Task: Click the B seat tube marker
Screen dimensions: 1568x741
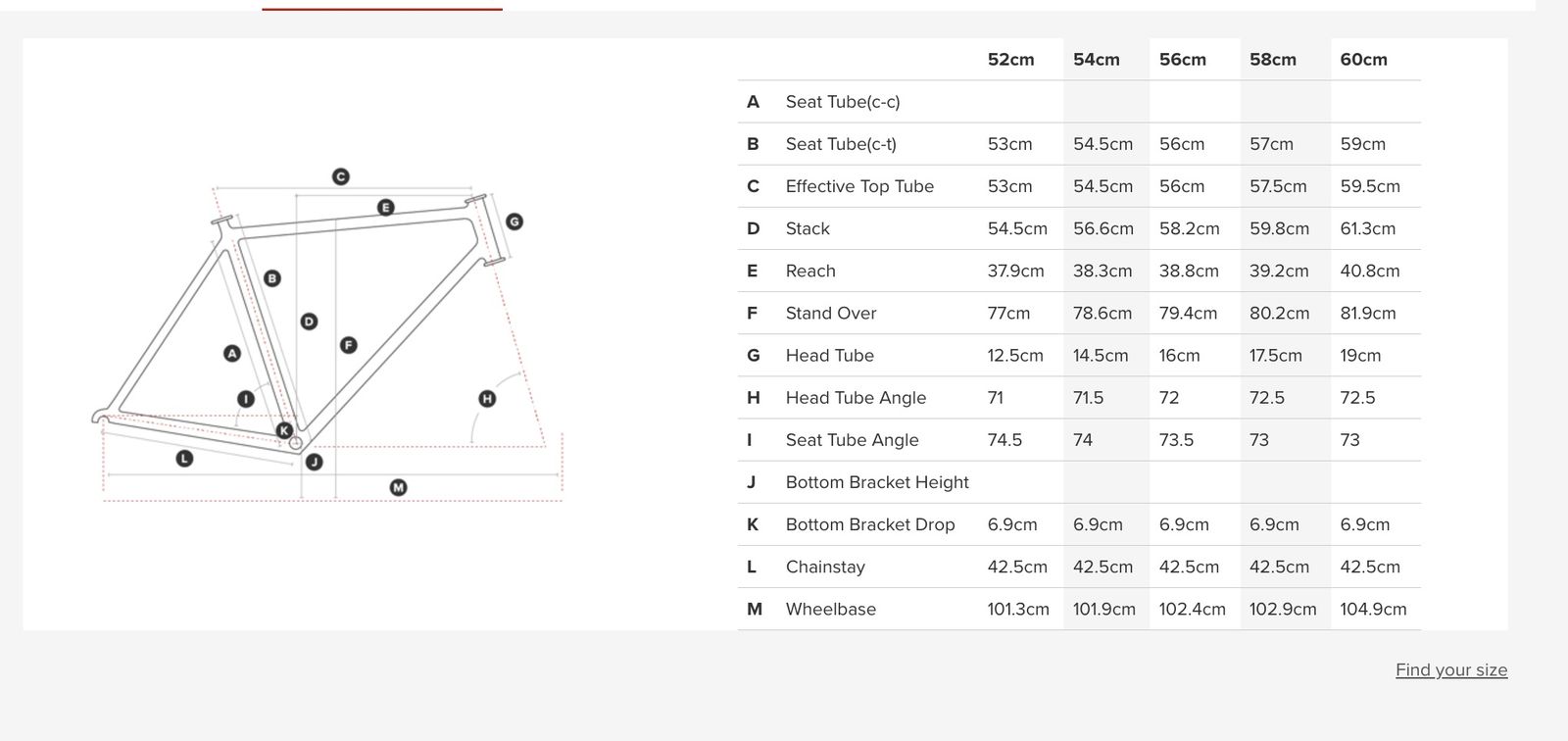Action: point(272,278)
